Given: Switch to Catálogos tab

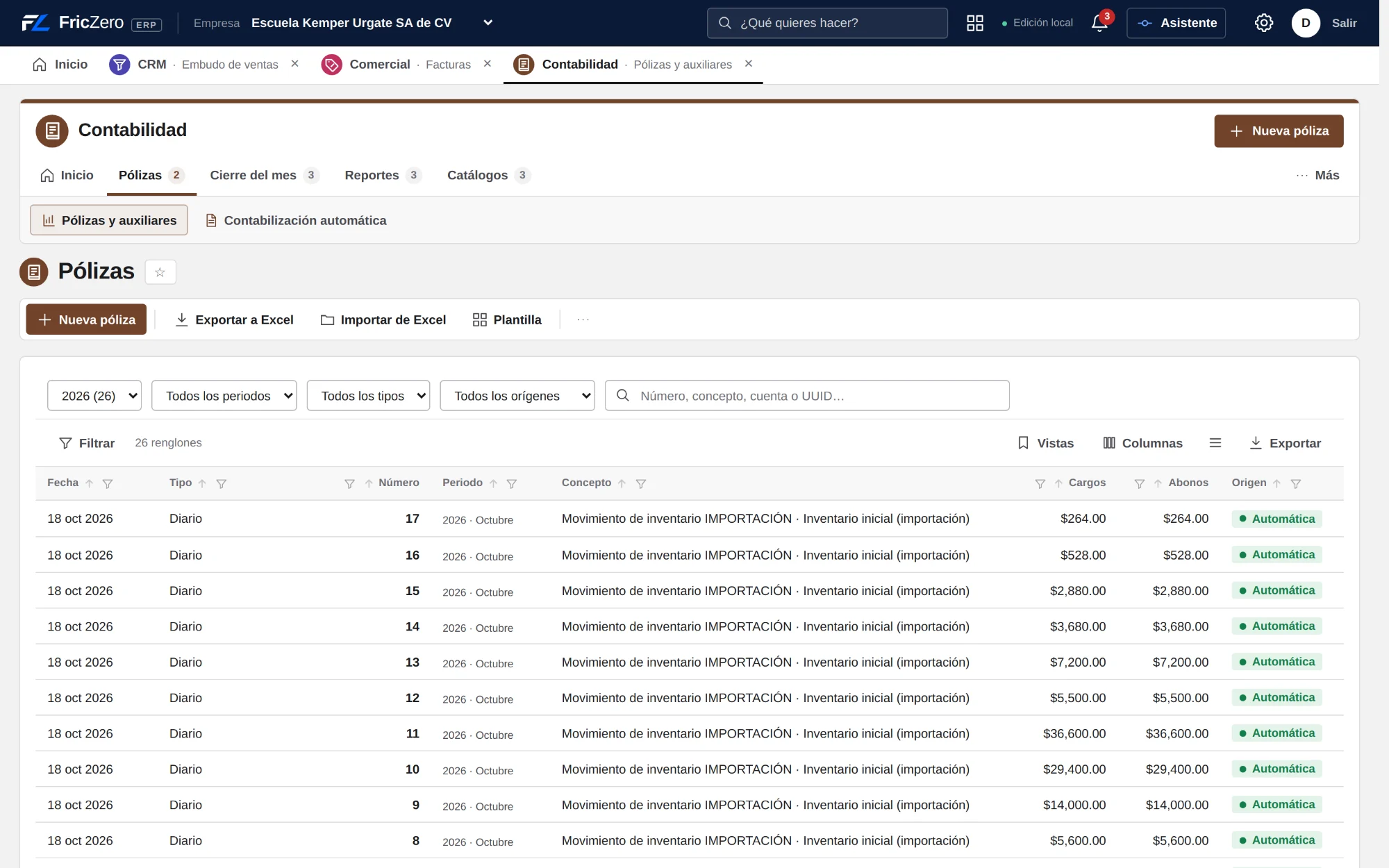Looking at the screenshot, I should coord(488,175).
